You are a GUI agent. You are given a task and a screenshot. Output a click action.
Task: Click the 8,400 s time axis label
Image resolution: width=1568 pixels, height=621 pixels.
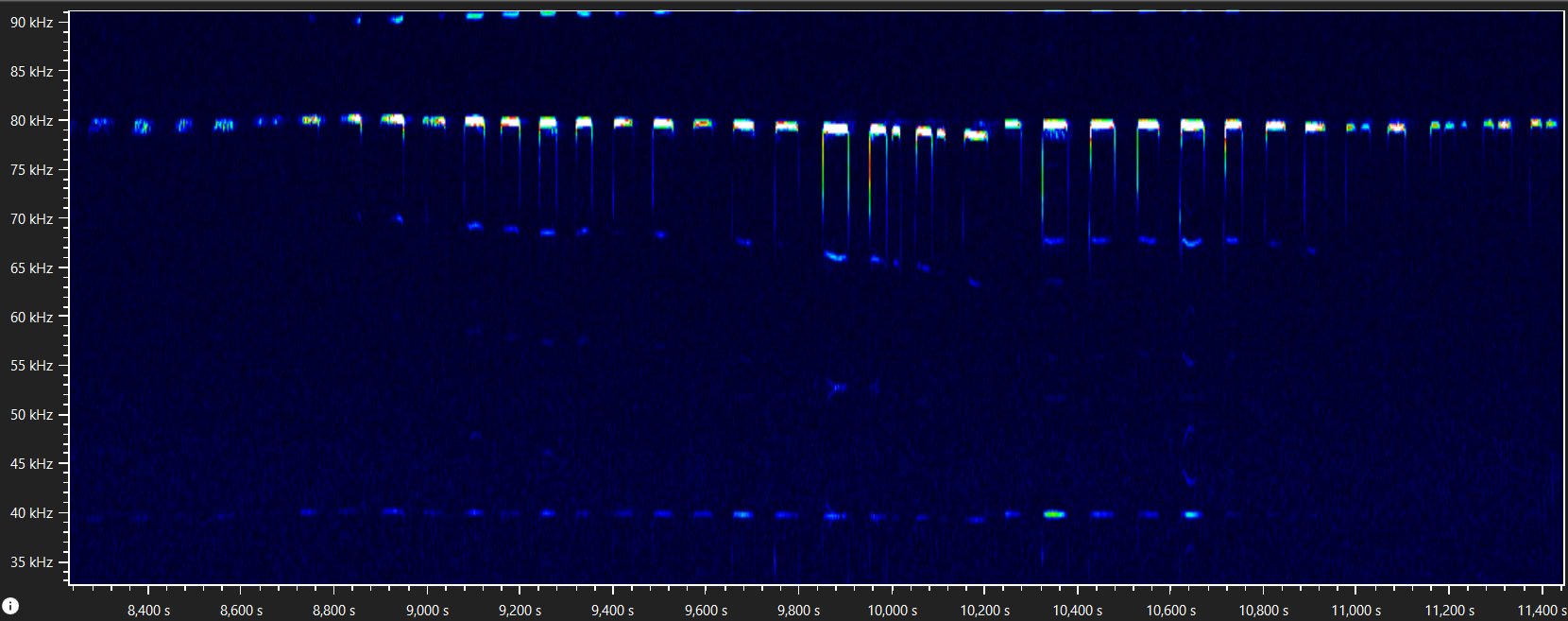[x=149, y=611]
